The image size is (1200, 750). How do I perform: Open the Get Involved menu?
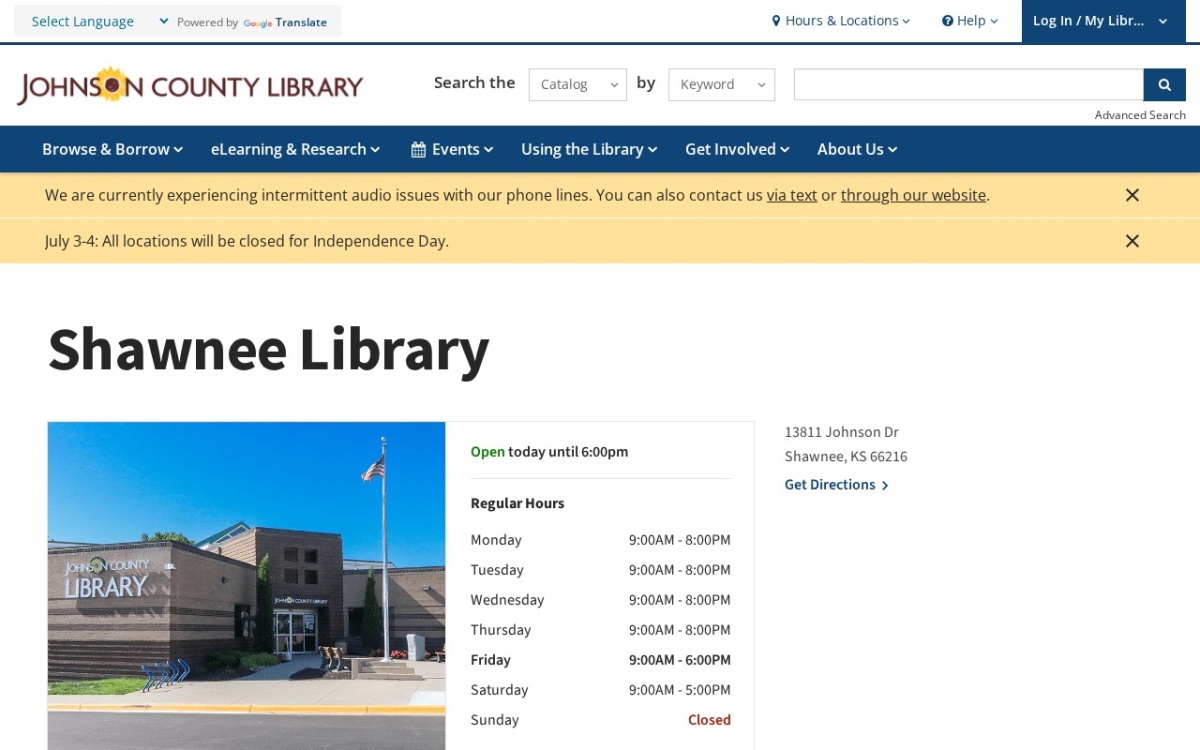(737, 149)
